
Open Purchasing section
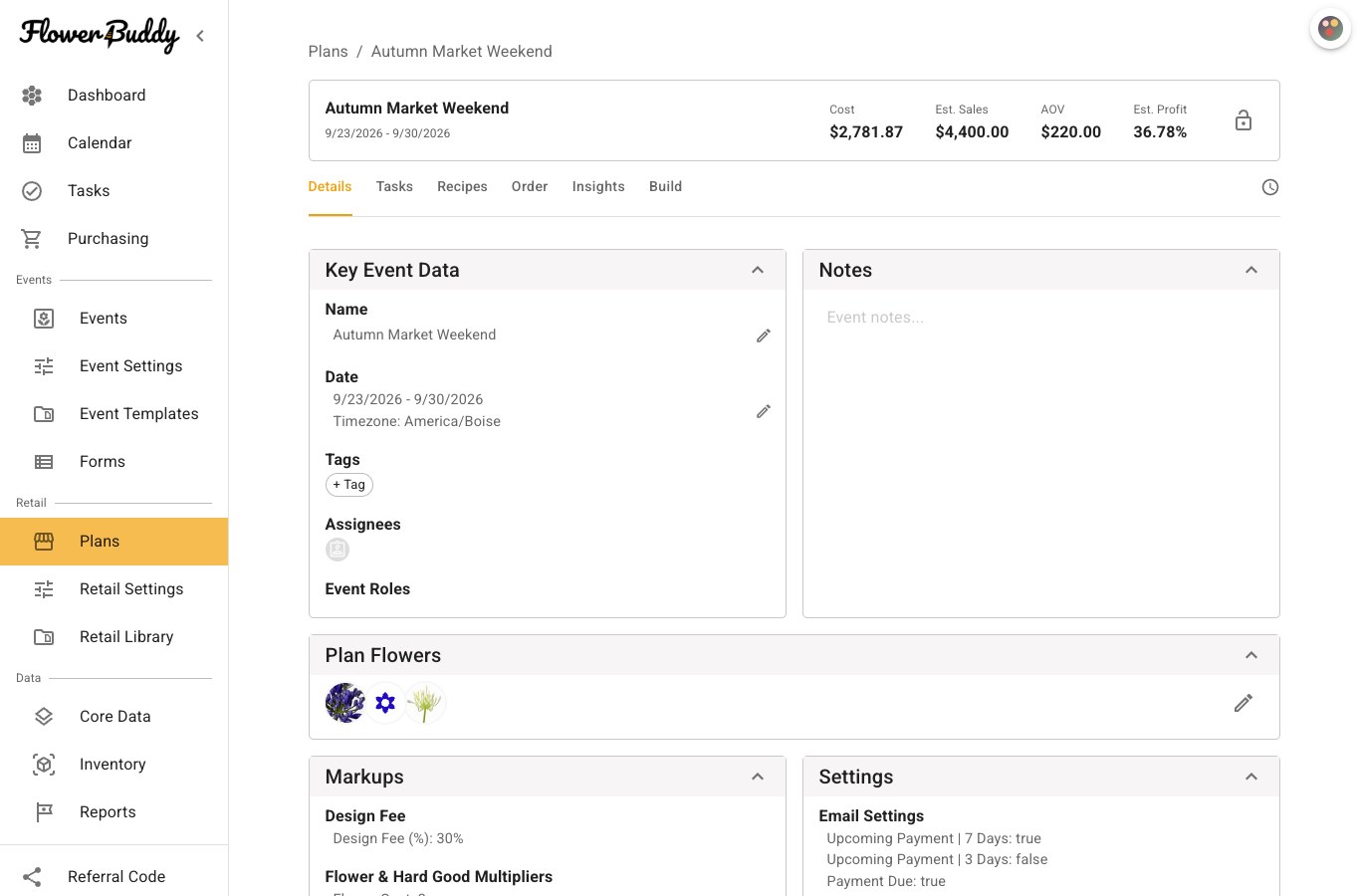coord(113,239)
